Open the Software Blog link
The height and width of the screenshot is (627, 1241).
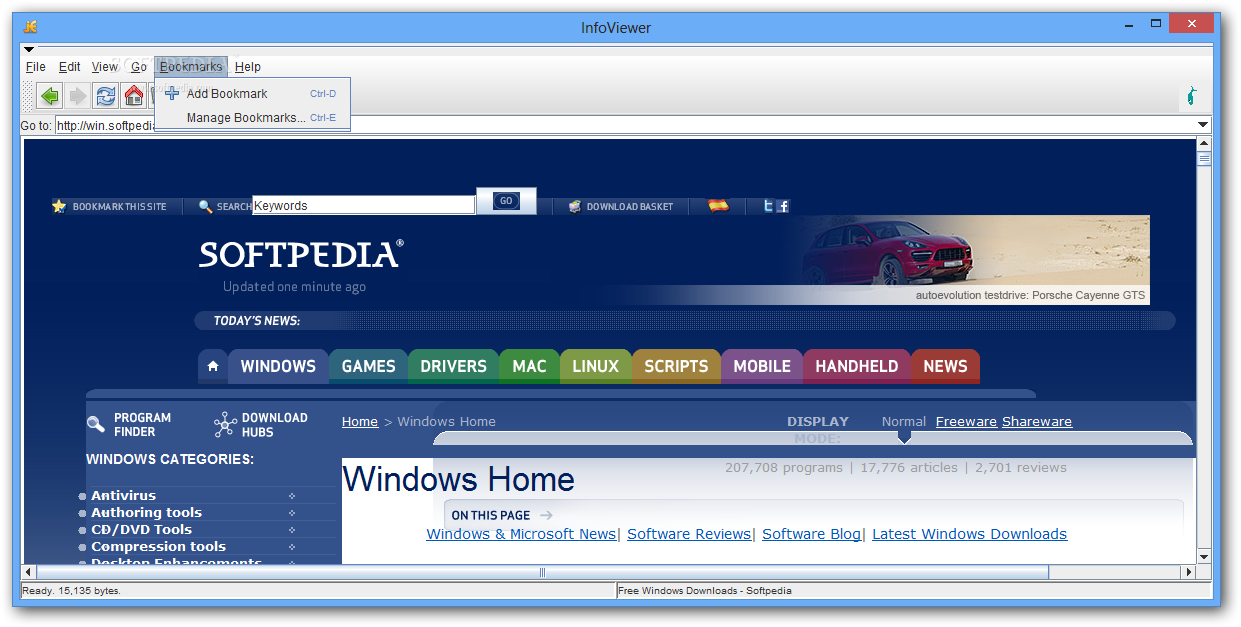coord(811,534)
